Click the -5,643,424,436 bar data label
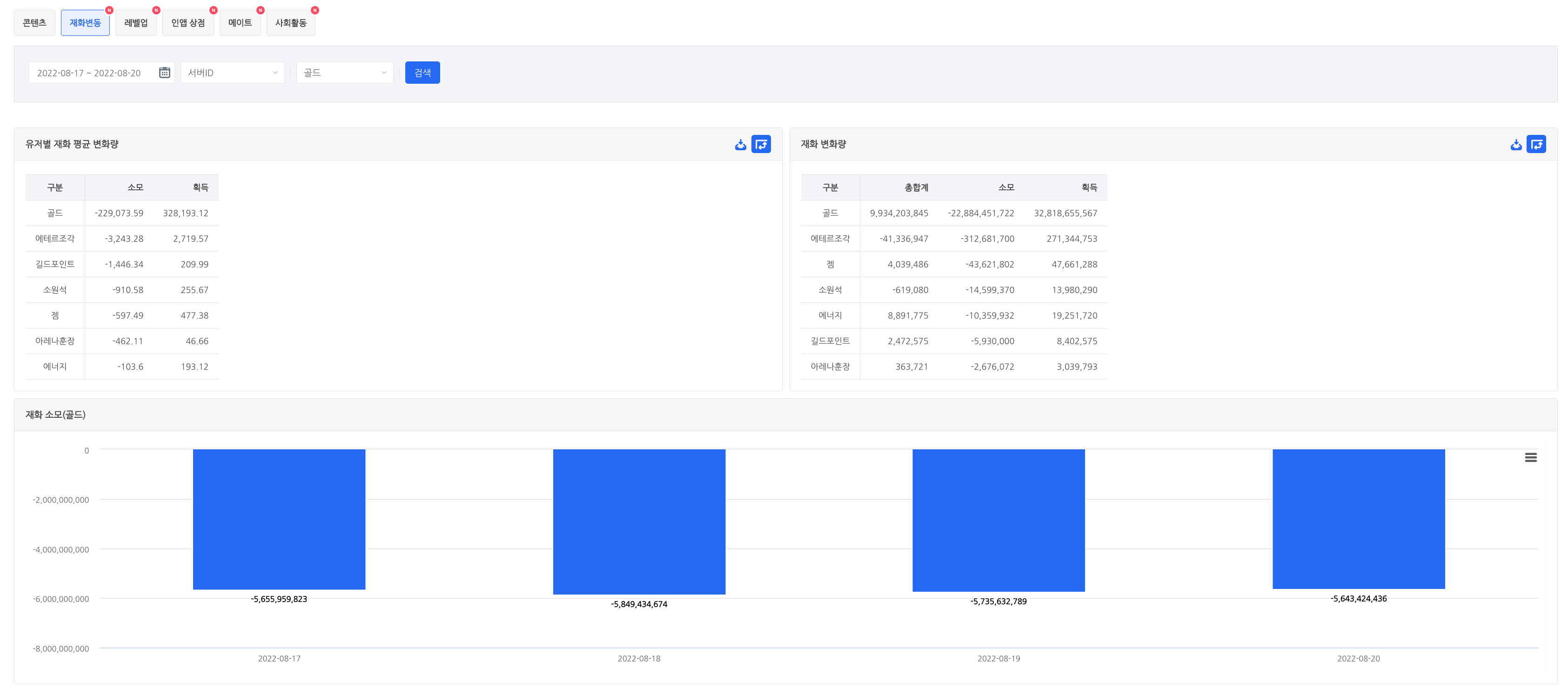The image size is (1568, 695). [x=1359, y=598]
